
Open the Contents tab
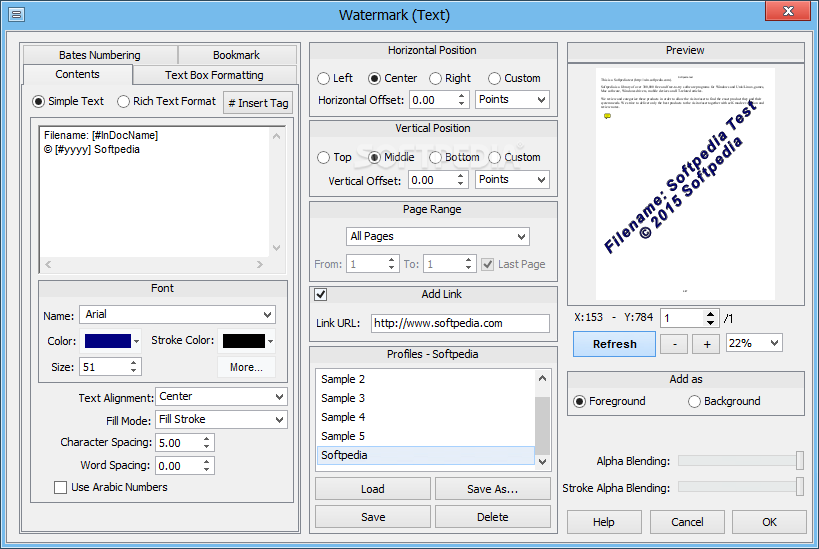[x=77, y=74]
